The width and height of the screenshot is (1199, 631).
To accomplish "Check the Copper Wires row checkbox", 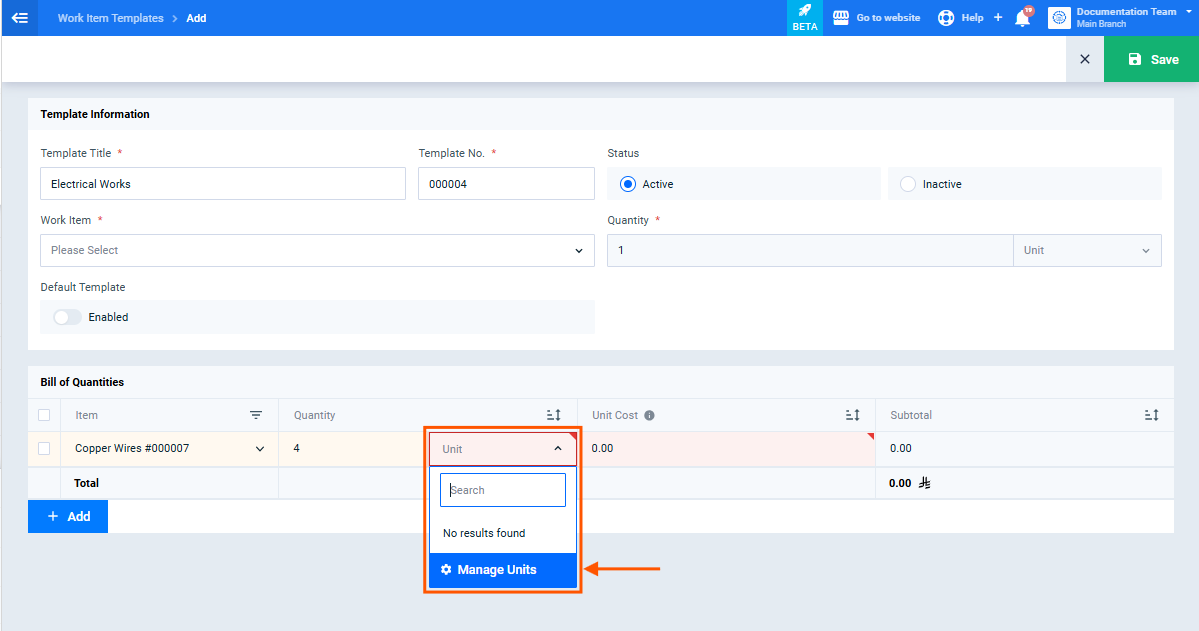I will (44, 448).
